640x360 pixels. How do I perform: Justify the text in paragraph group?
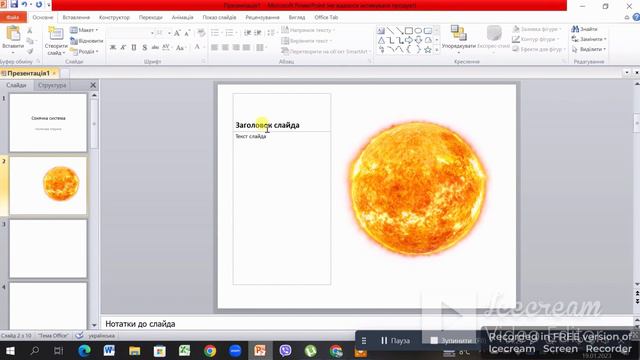pyautogui.click(x=246, y=47)
